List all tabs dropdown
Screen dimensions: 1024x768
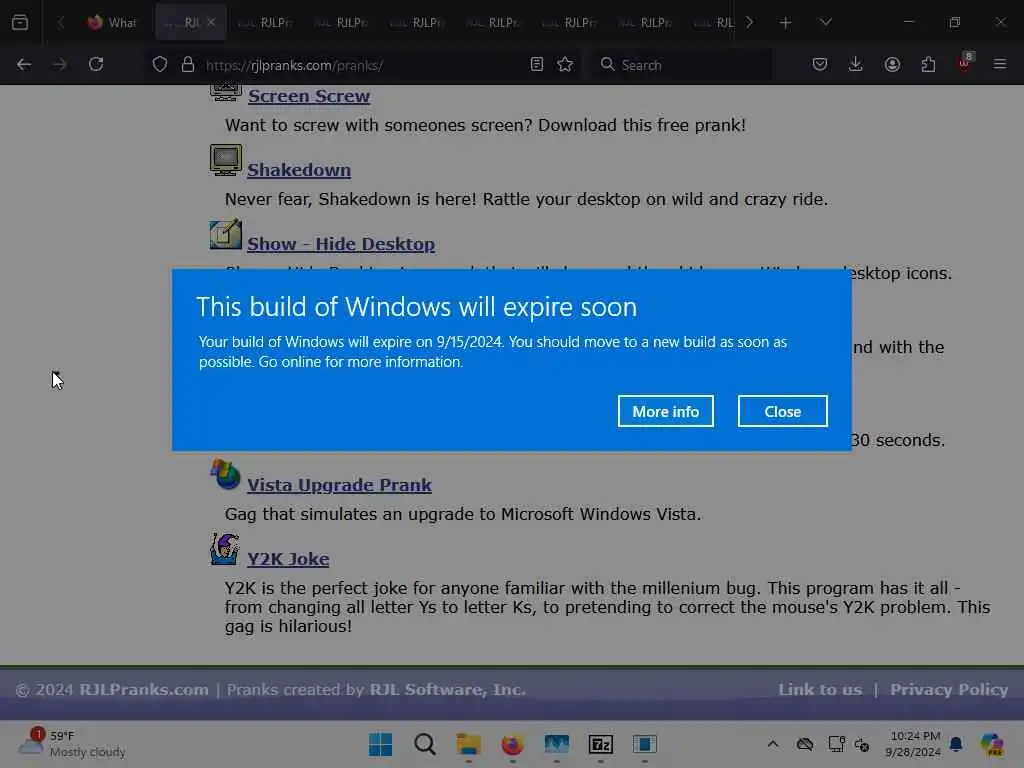click(x=825, y=23)
